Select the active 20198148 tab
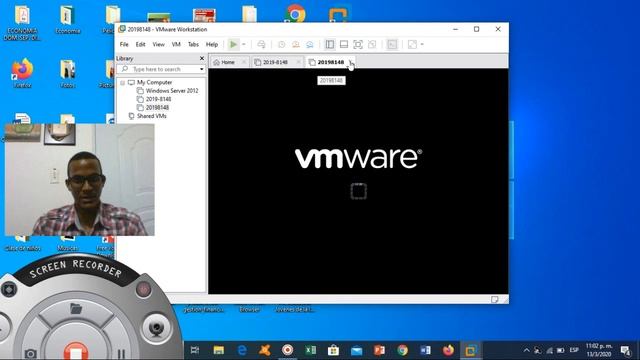 (331, 62)
